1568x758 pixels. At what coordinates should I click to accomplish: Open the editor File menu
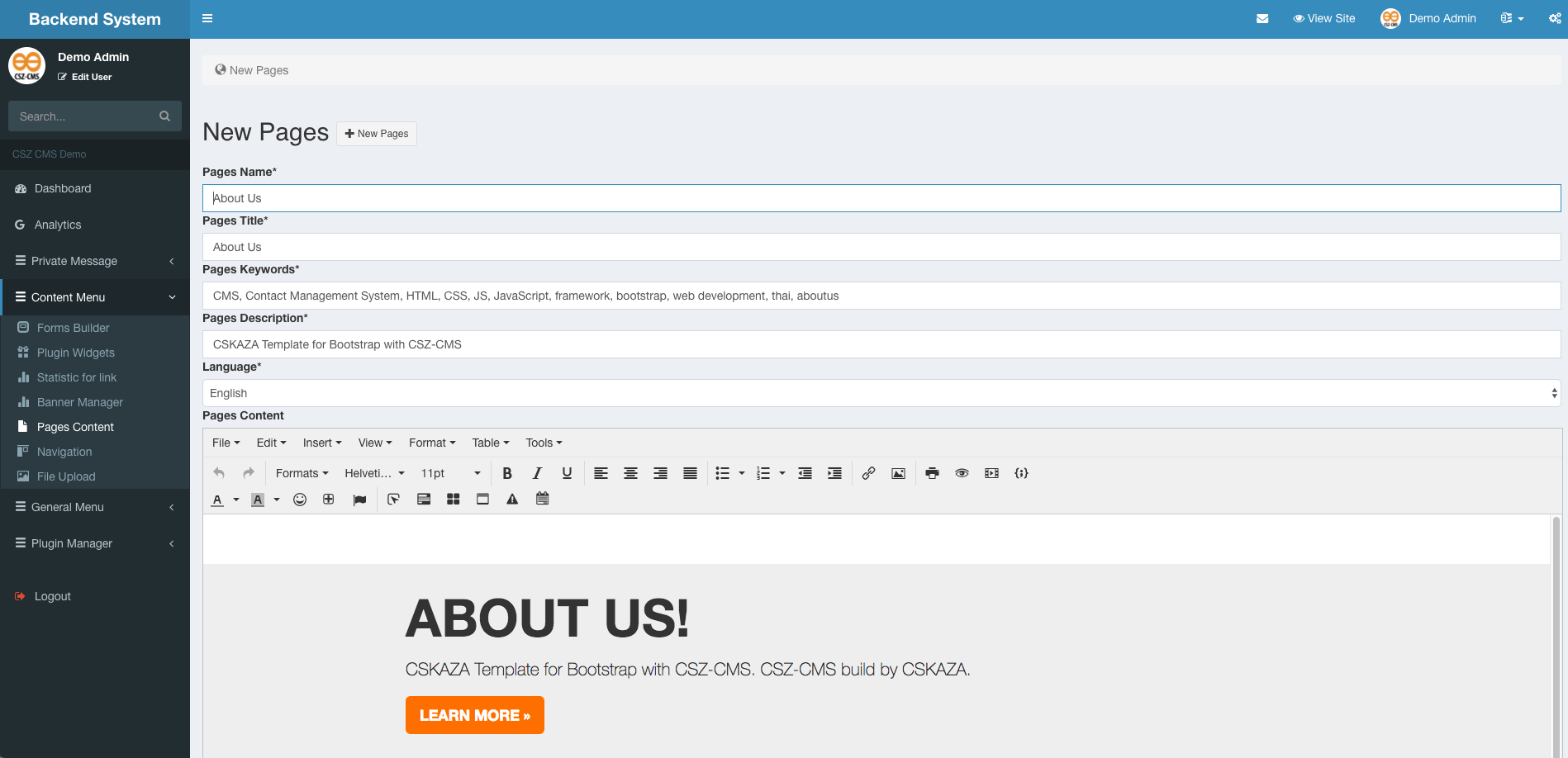[226, 443]
